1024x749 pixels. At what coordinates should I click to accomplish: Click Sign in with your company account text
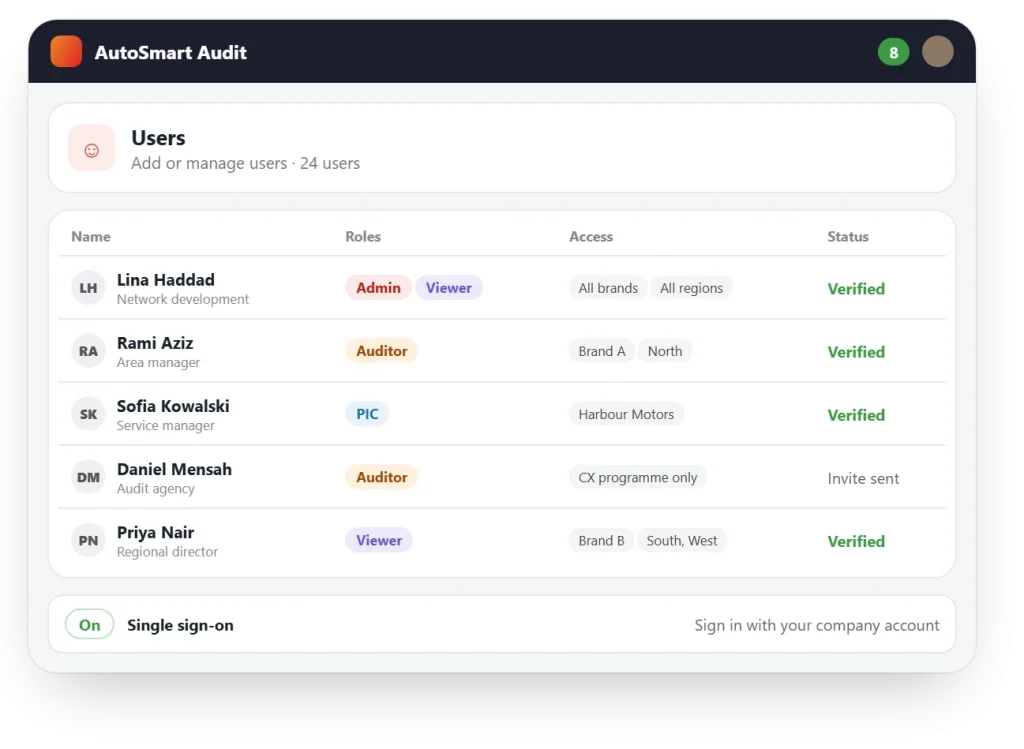[x=817, y=626]
